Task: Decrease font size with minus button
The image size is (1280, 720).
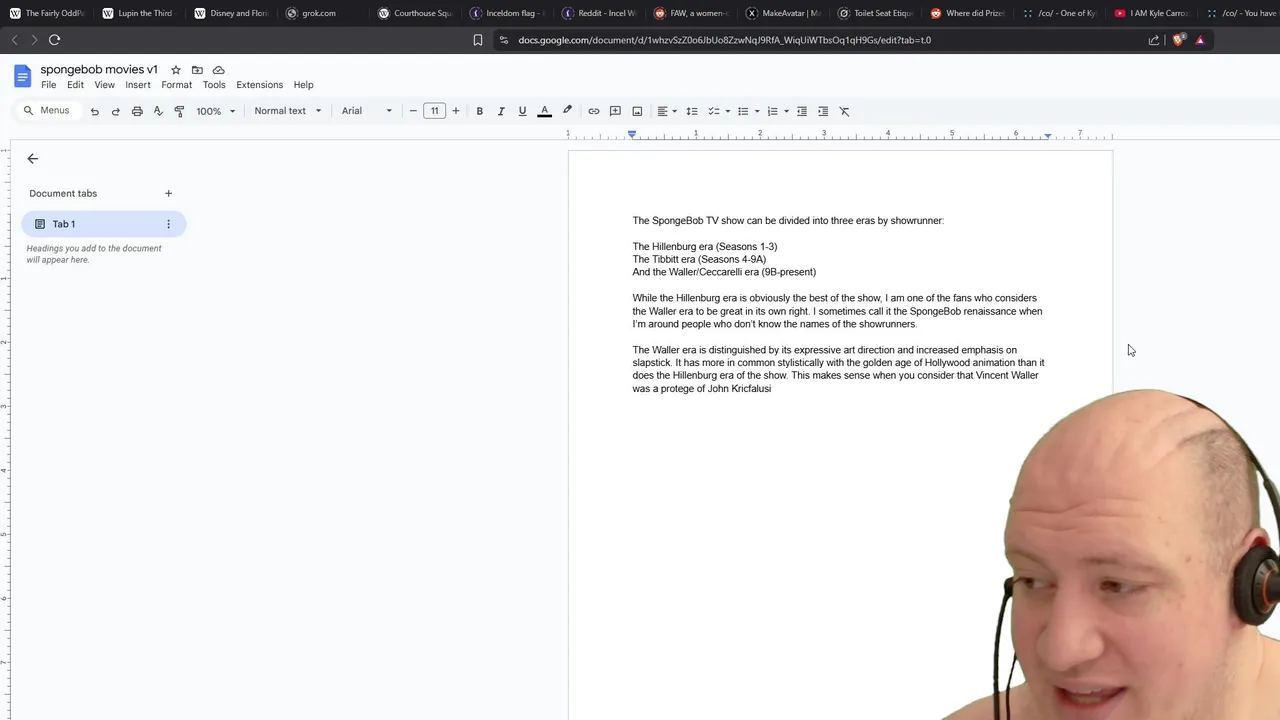Action: [413, 111]
